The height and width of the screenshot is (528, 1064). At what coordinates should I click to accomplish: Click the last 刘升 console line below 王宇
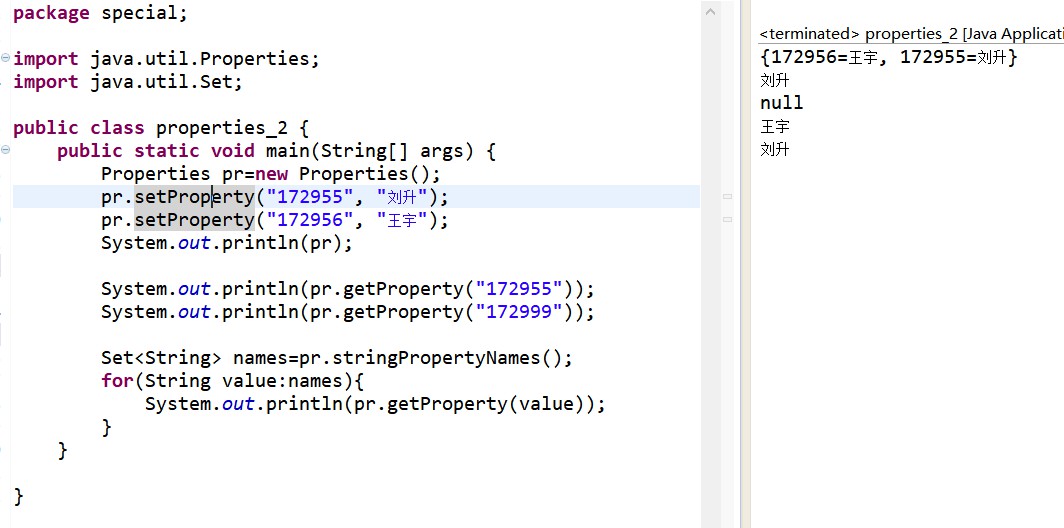(774, 149)
